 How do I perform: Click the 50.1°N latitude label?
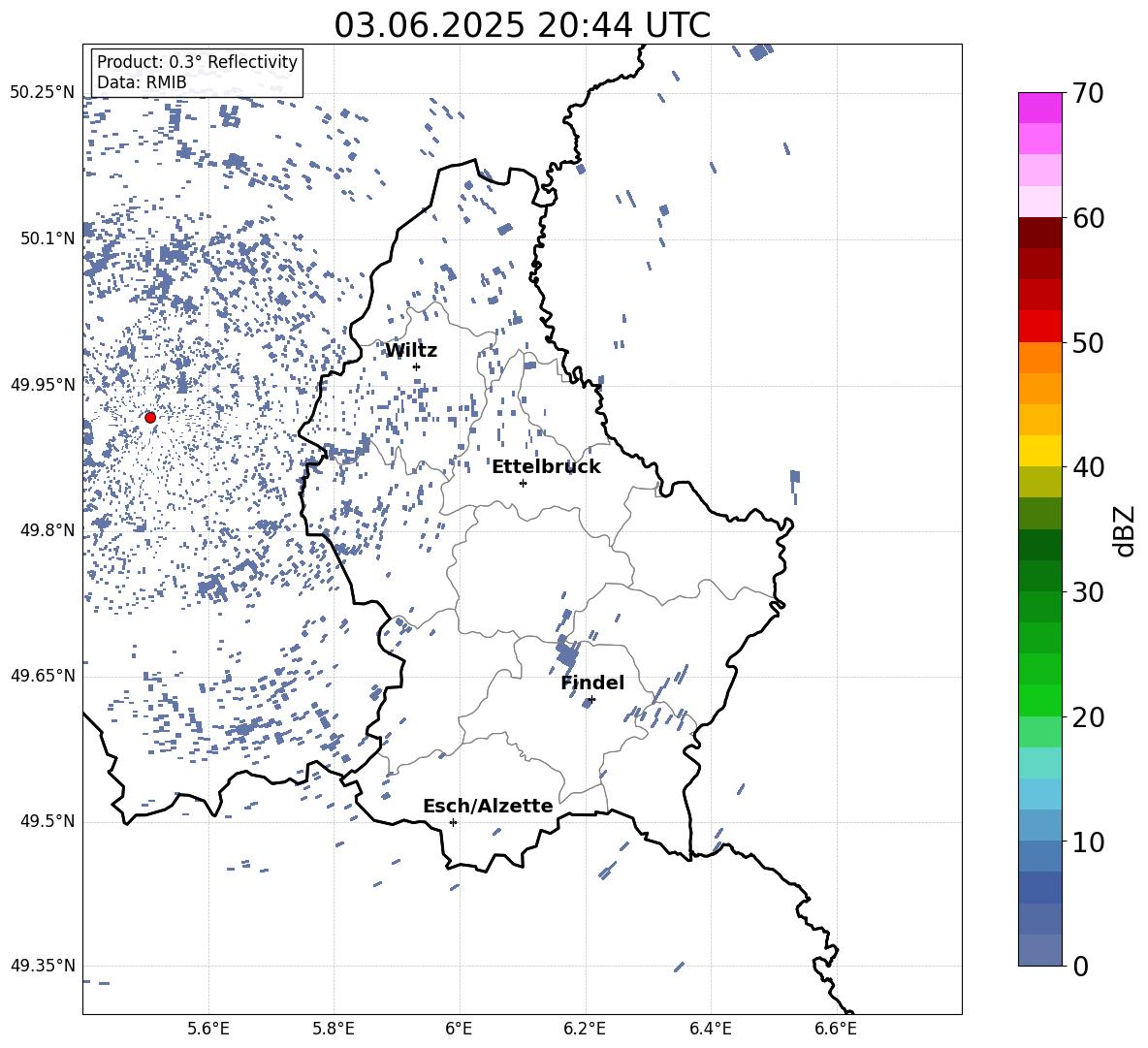48,239
